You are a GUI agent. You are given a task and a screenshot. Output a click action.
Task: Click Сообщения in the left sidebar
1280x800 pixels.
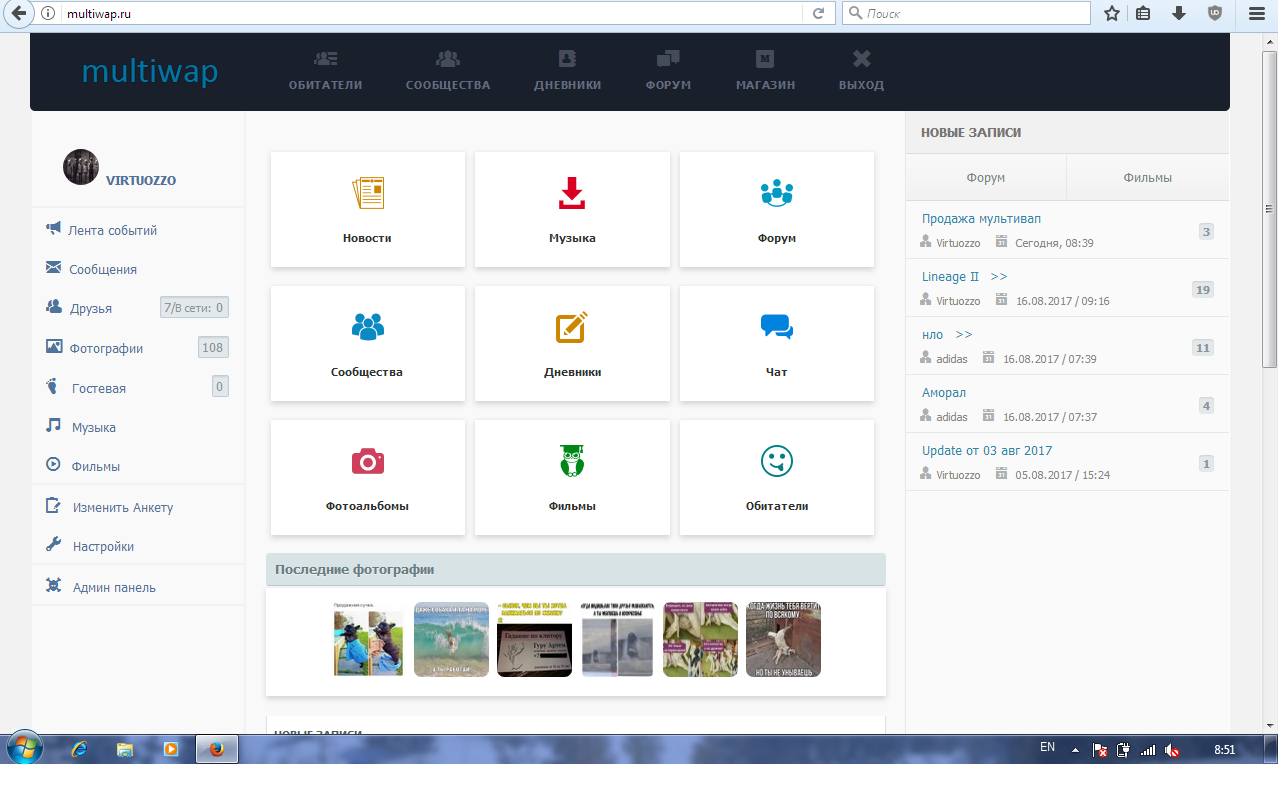coord(102,270)
